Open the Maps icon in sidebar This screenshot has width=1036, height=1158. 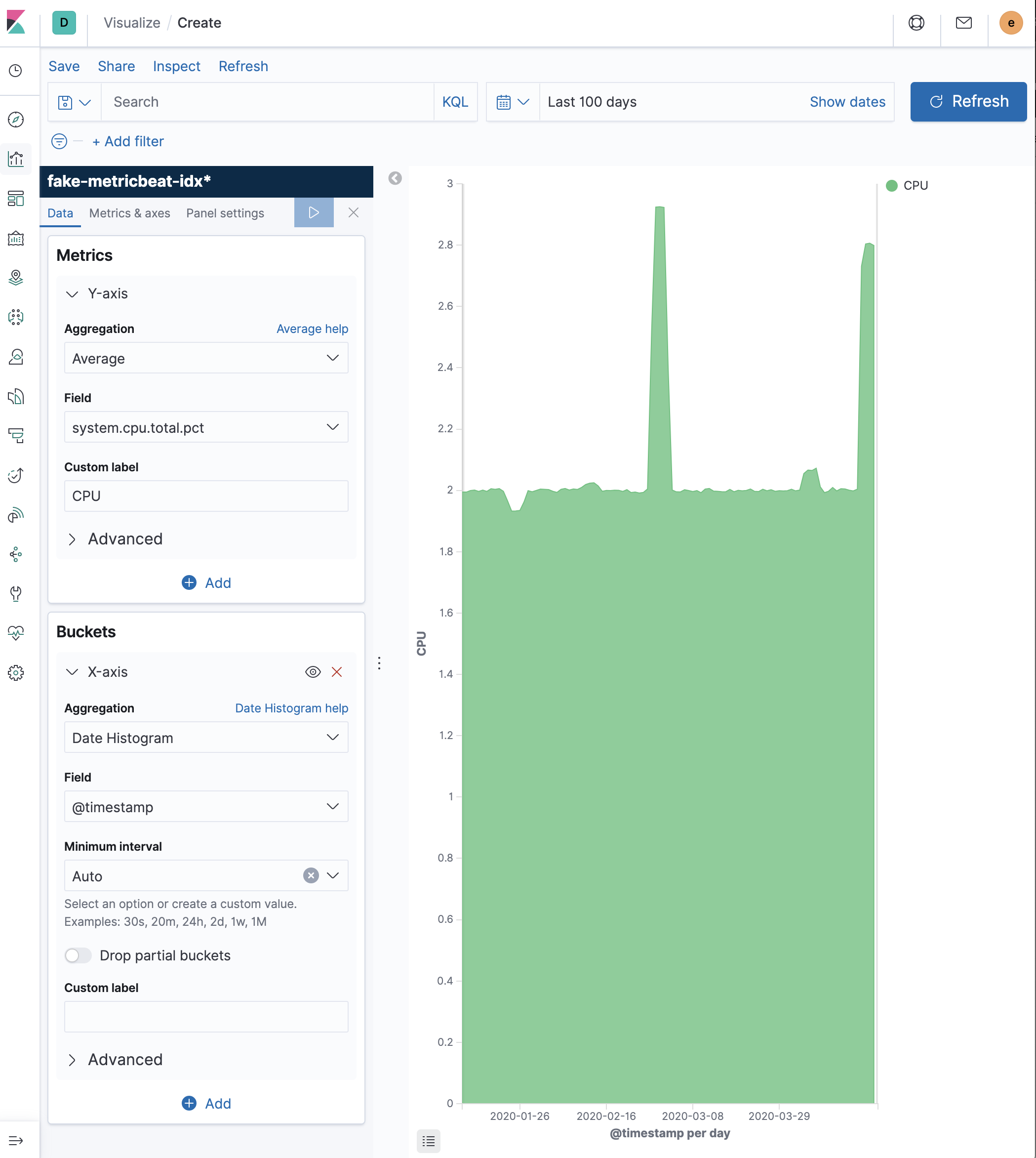pos(16,277)
